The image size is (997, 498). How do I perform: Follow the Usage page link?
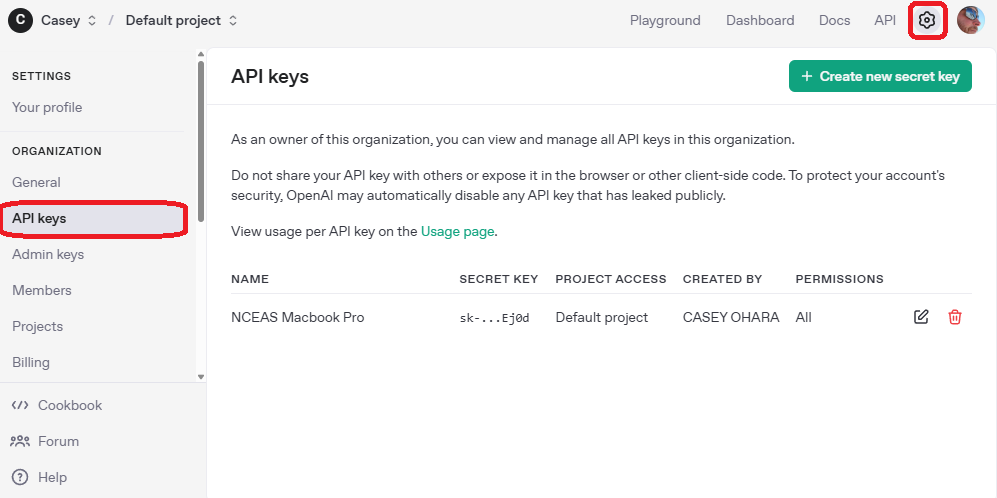457,231
